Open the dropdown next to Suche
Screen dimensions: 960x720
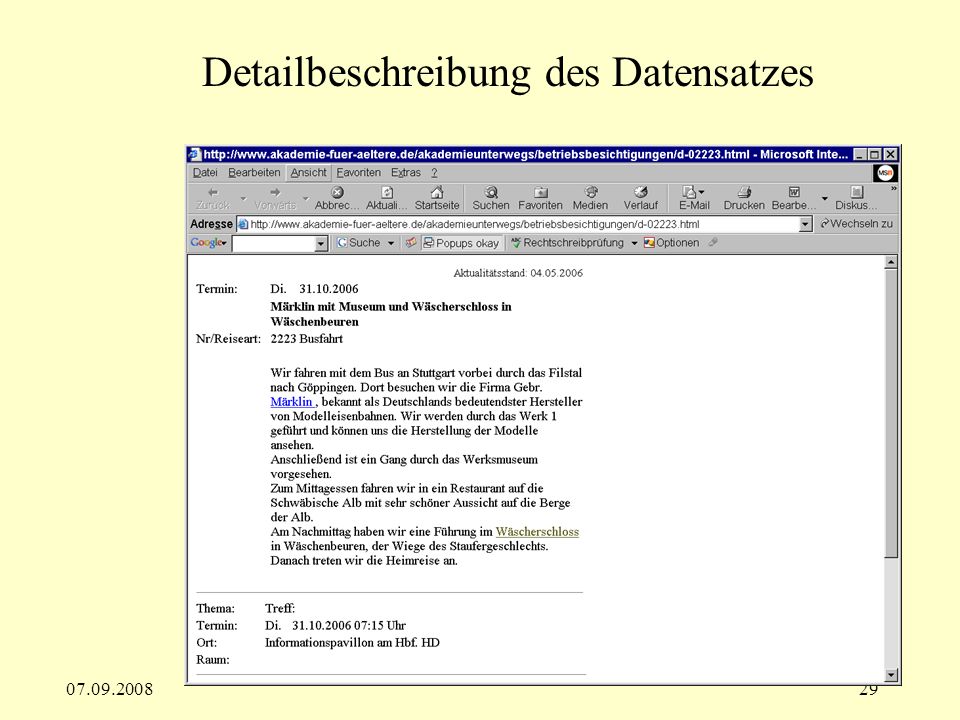(x=391, y=243)
